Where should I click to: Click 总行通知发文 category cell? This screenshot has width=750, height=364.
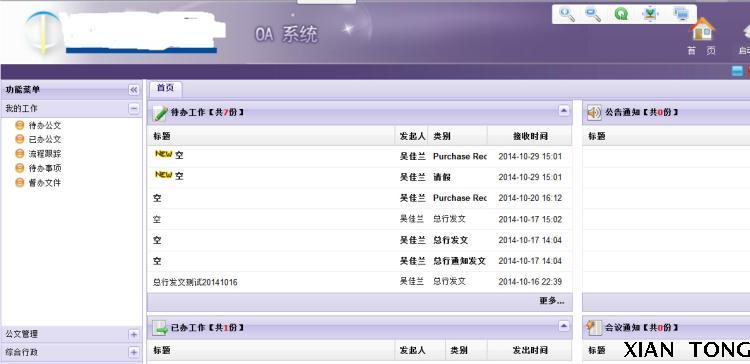[x=459, y=261]
